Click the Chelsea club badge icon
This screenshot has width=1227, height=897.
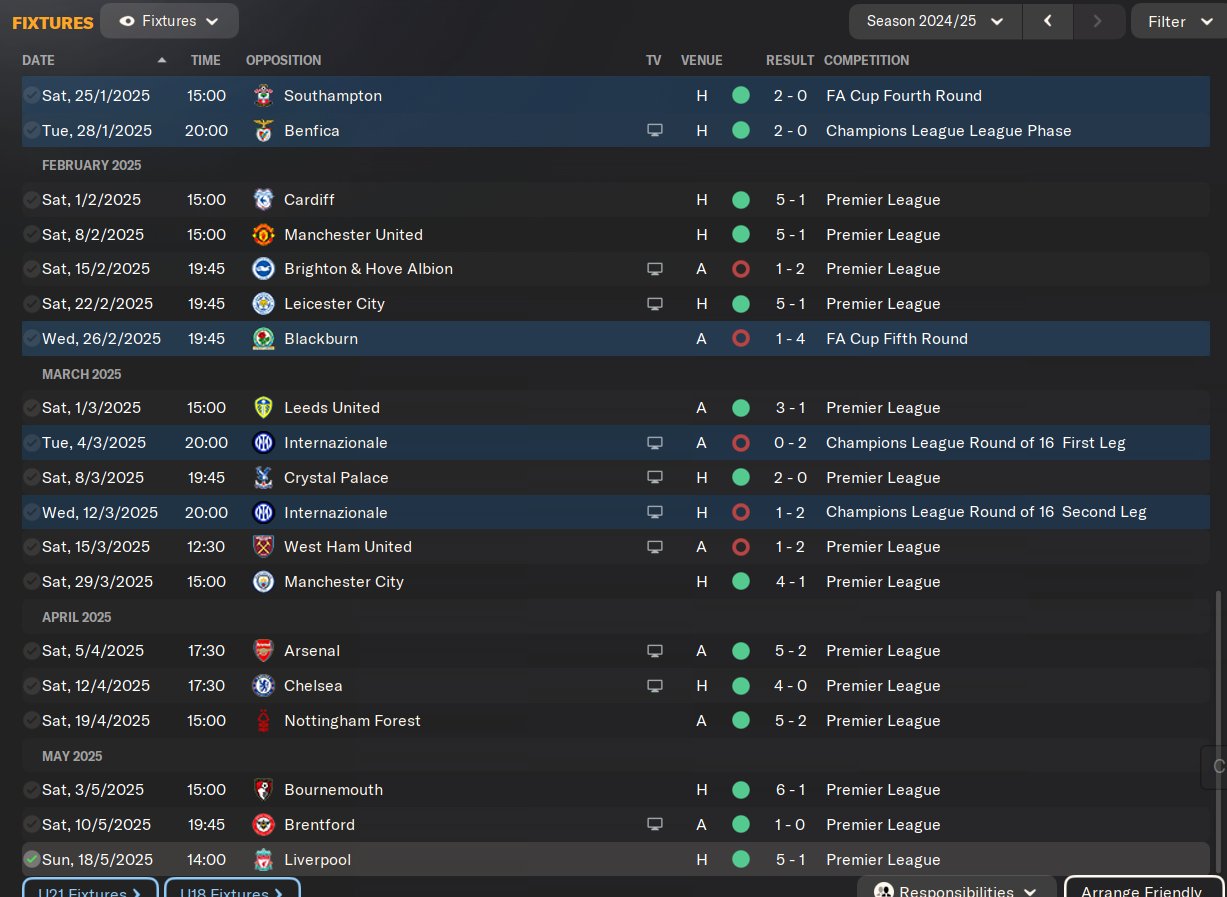[x=263, y=686]
